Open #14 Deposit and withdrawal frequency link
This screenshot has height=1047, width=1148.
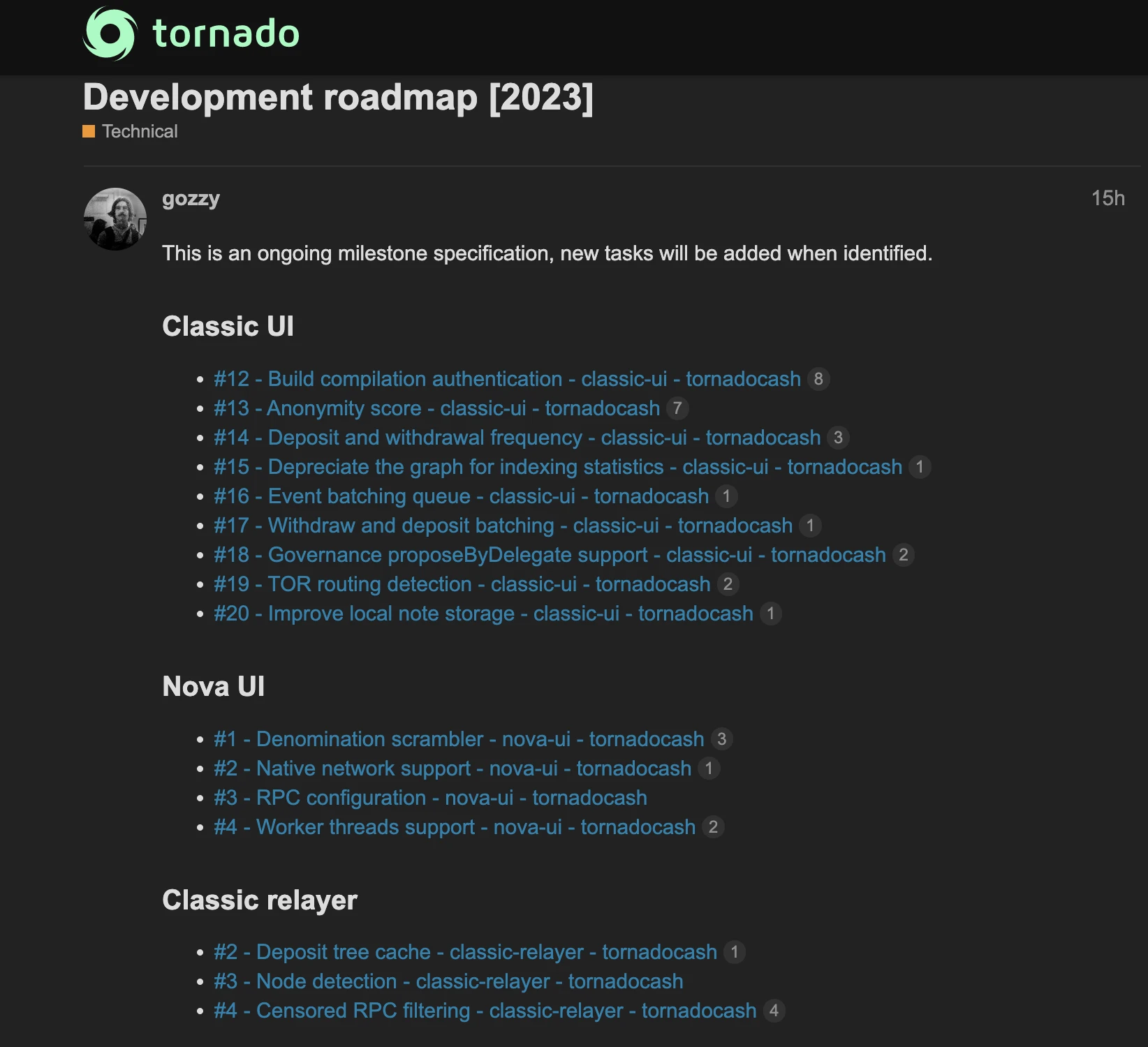point(517,438)
